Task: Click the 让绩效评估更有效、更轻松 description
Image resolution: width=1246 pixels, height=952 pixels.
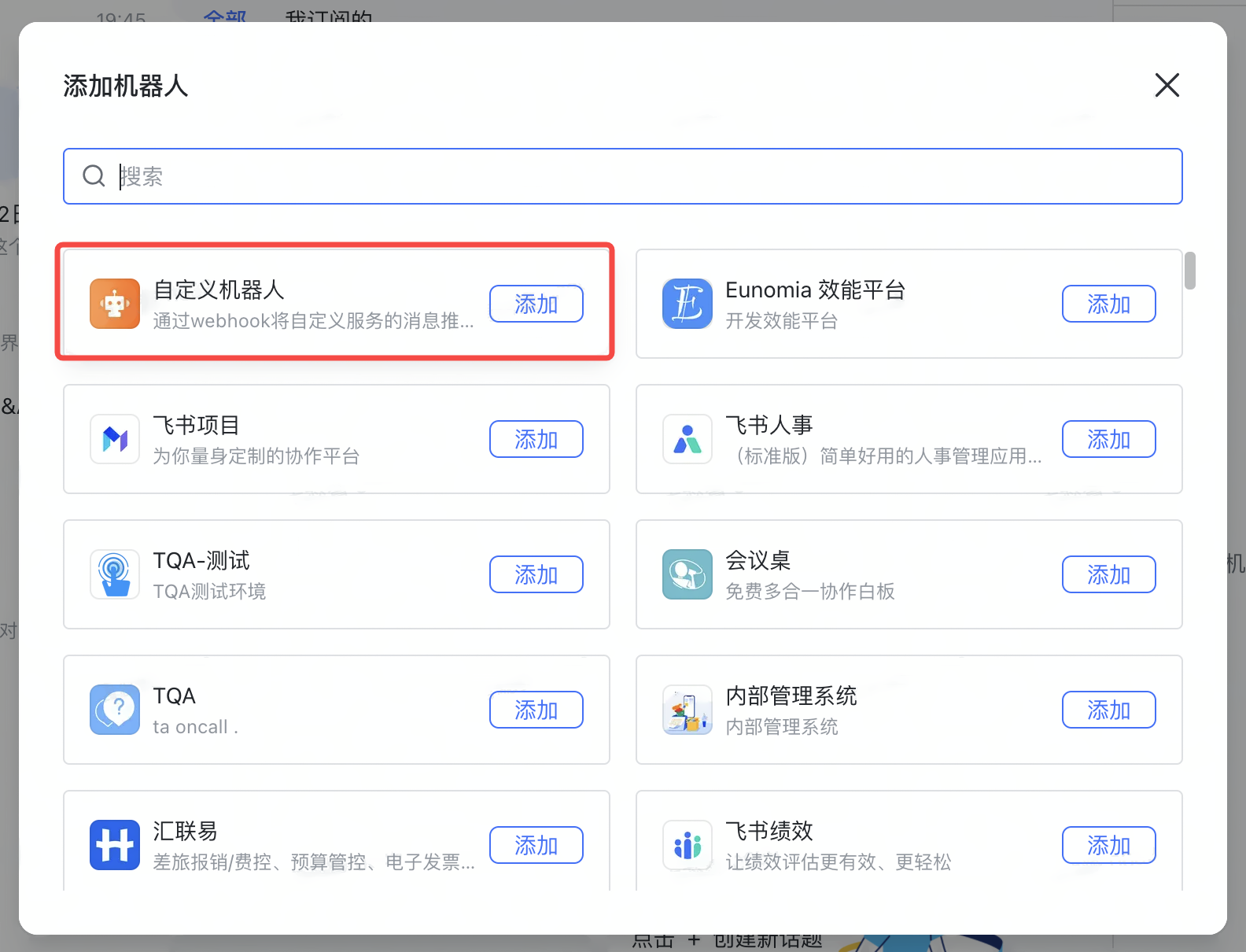Action: (839, 862)
